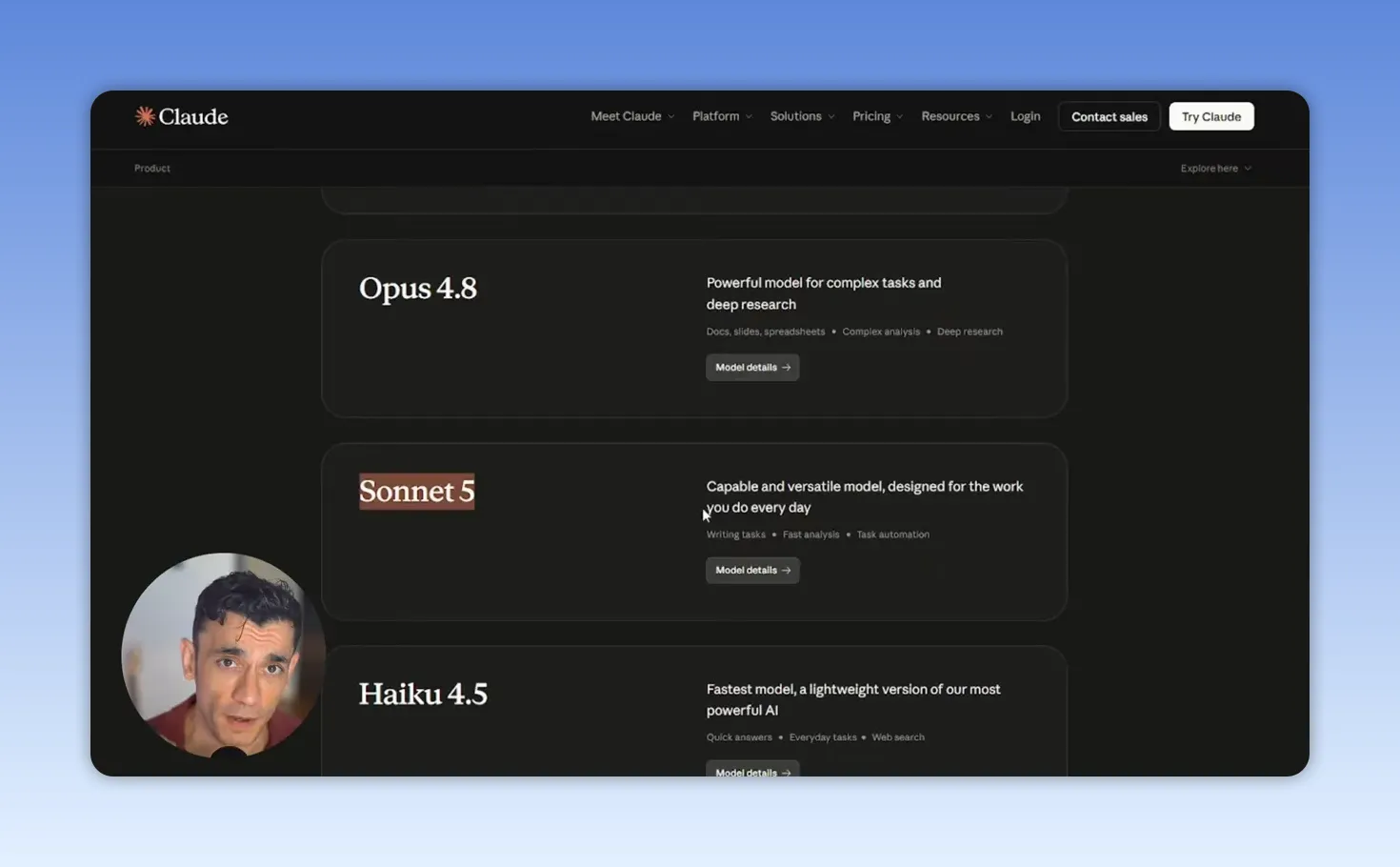Click the 'Capable and versatile model' description
This screenshot has width=1400, height=867.
pyautogui.click(x=865, y=496)
